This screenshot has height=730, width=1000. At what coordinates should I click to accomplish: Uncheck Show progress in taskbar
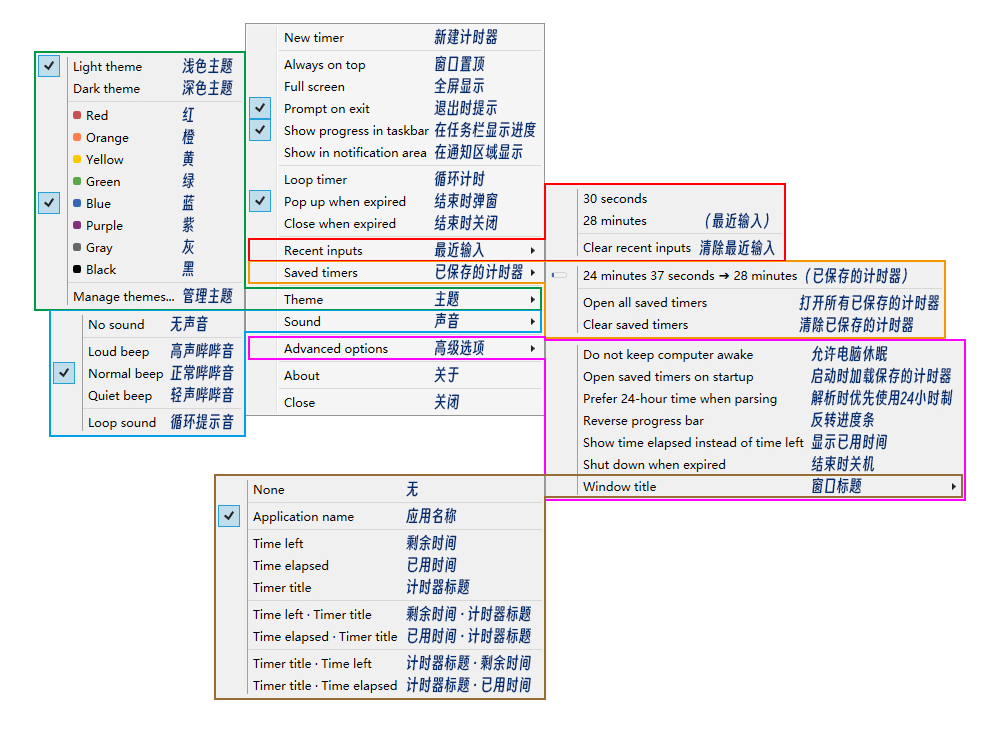coord(260,130)
